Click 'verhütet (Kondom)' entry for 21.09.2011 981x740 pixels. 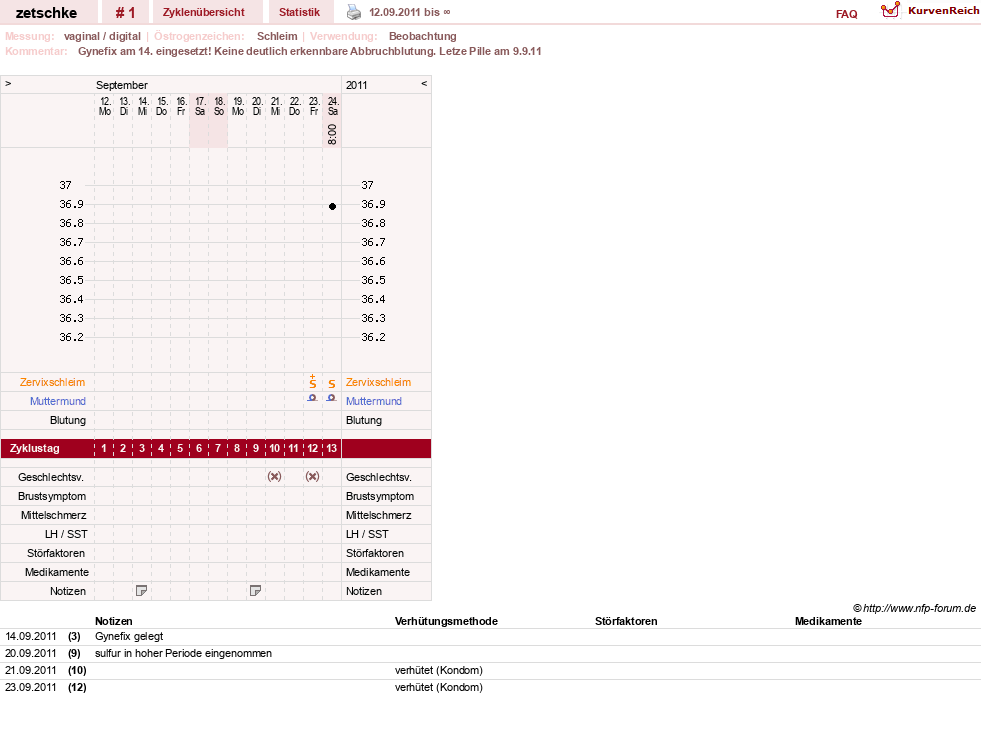click(x=439, y=670)
